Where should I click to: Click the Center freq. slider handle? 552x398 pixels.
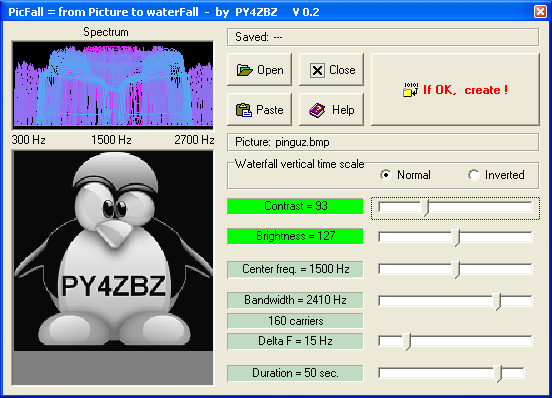click(x=456, y=270)
